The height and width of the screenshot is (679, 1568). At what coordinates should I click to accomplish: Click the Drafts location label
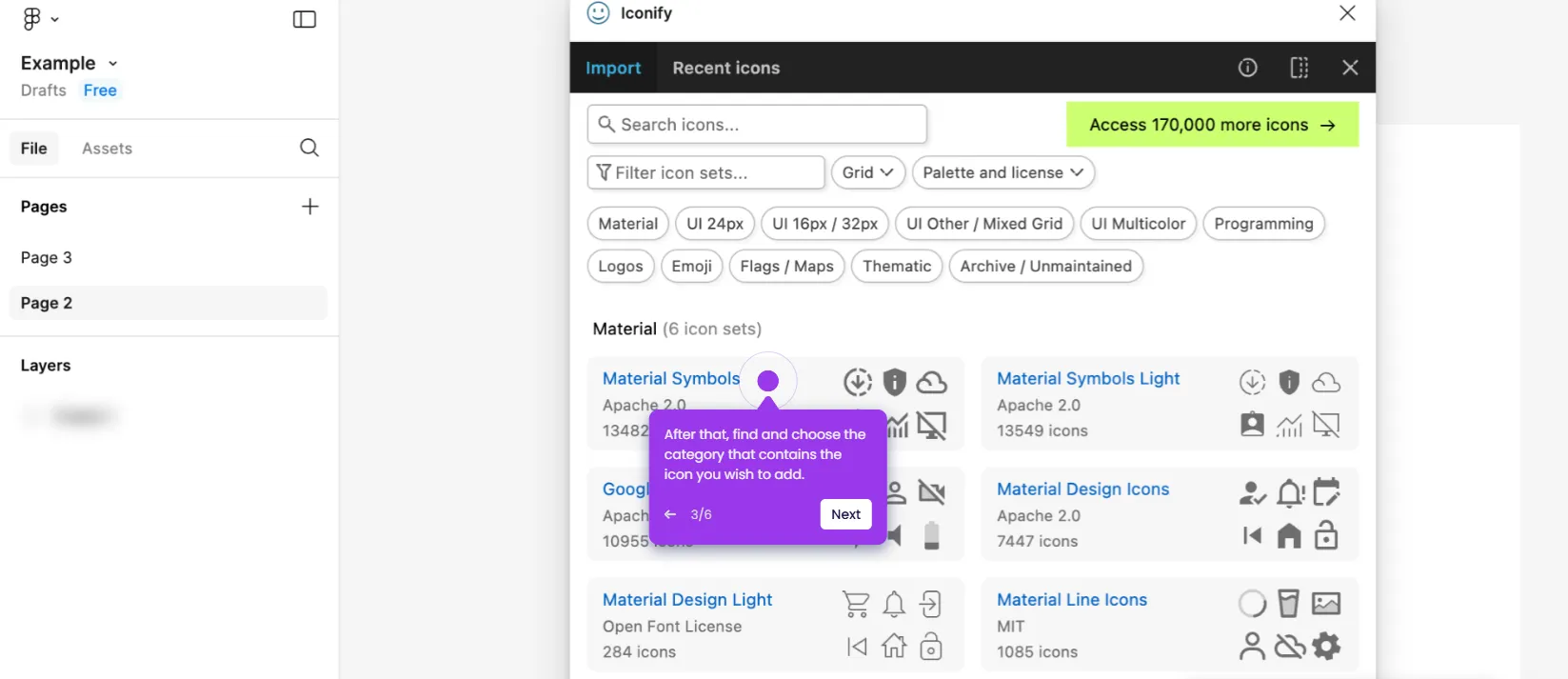(44, 90)
